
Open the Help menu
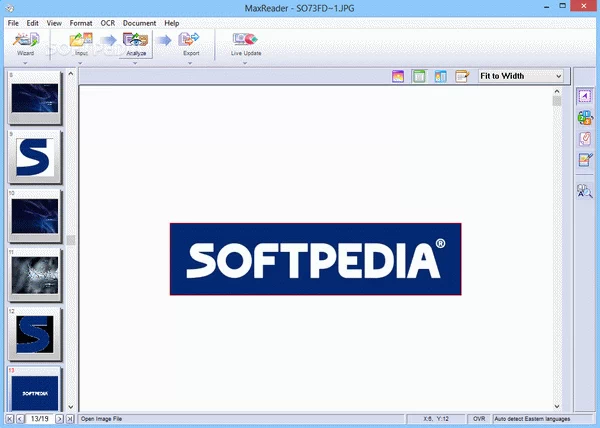172,23
